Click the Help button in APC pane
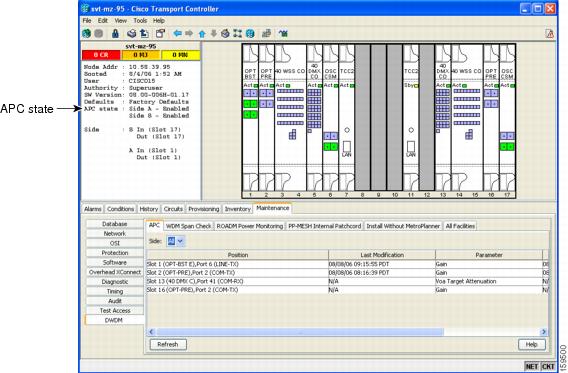The height and width of the screenshot is (373, 568). coord(531,344)
